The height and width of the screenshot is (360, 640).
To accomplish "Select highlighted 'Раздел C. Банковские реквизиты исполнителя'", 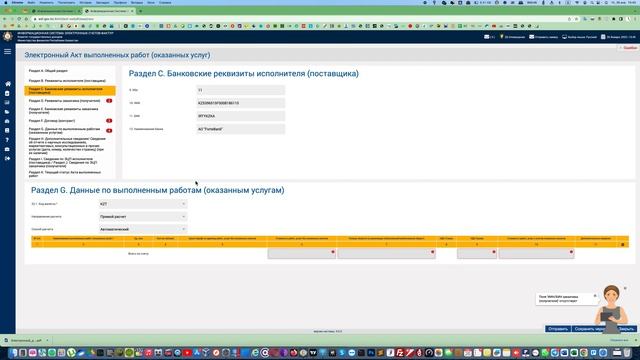I will click(70, 91).
